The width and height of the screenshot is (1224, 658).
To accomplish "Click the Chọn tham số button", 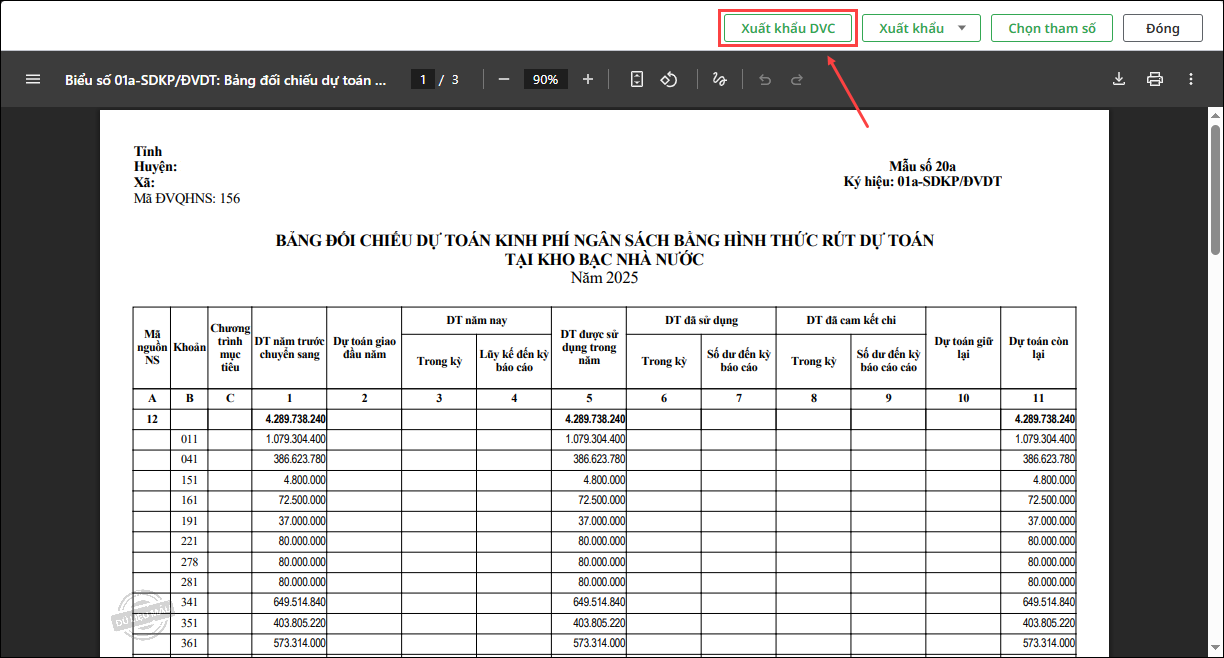I will pos(1052,28).
